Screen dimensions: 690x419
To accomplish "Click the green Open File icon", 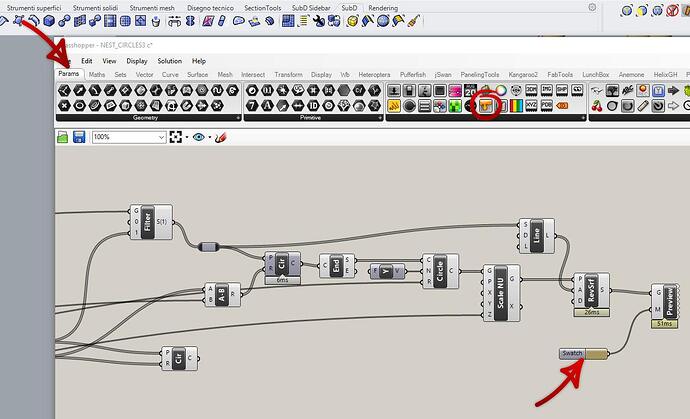I will click(62, 137).
